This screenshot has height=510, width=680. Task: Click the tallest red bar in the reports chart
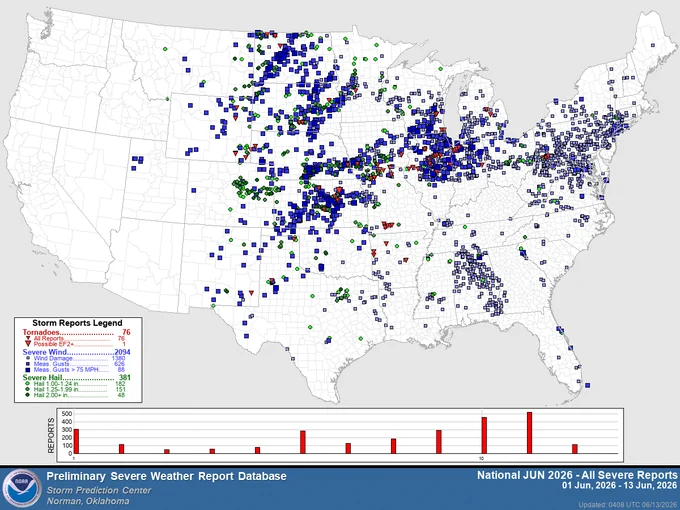click(x=530, y=433)
